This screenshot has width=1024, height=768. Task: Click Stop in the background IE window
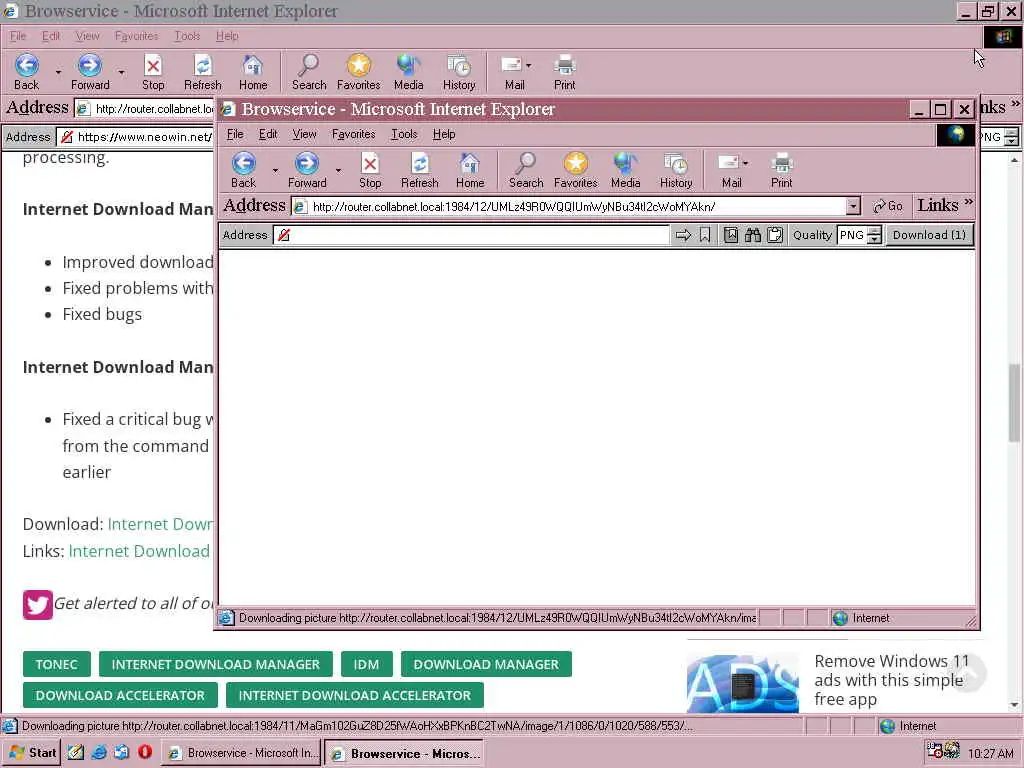153,72
